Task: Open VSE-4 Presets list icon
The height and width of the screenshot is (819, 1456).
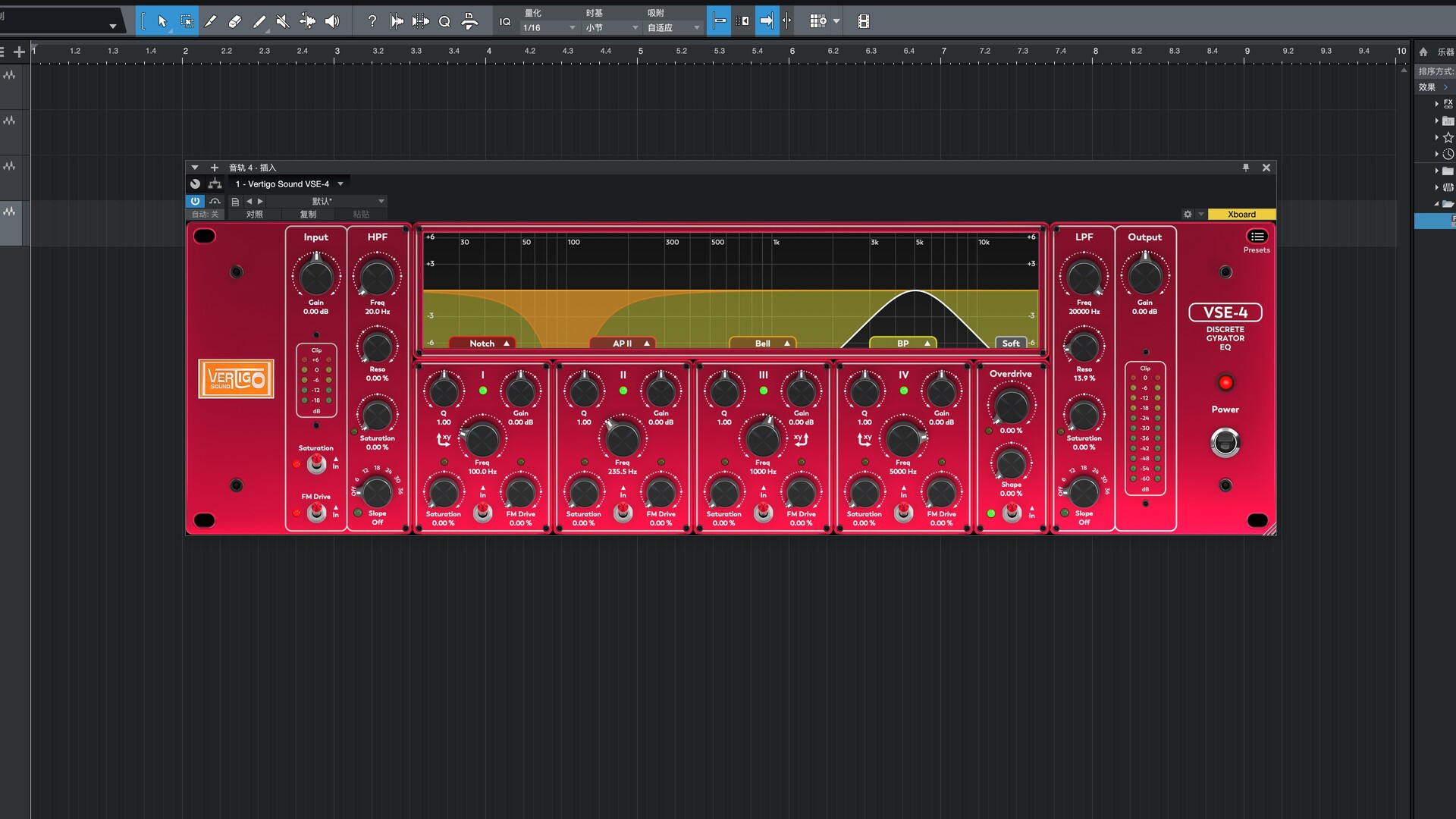Action: pos(1257,237)
